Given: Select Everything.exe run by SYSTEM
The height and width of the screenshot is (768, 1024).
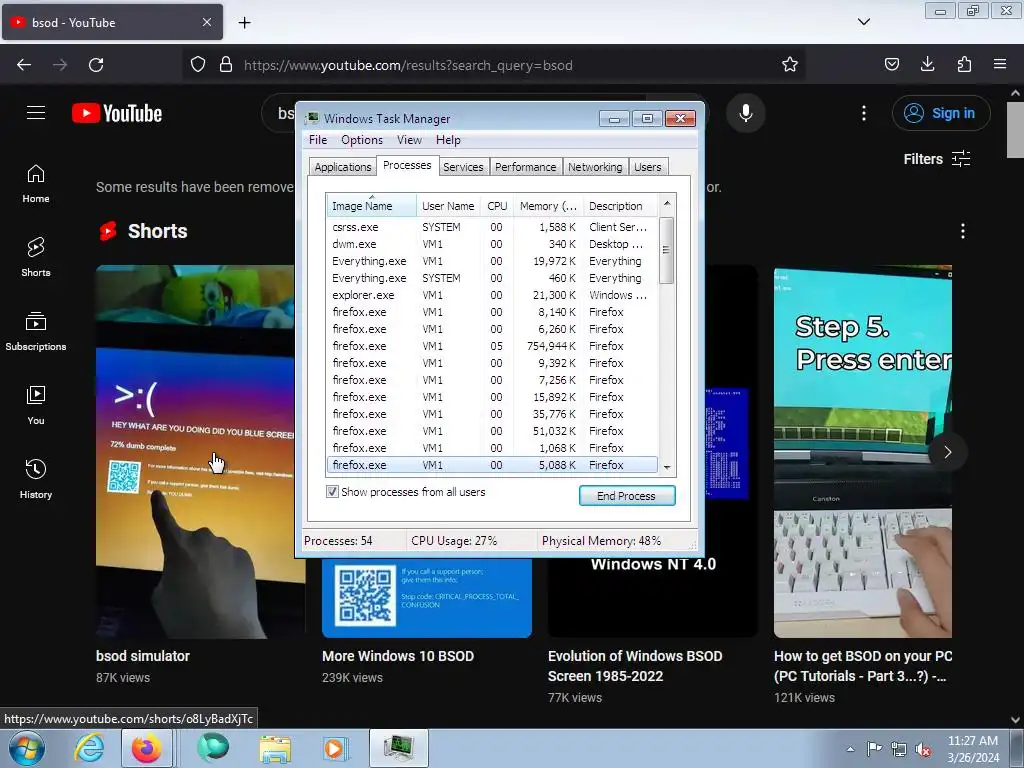Looking at the screenshot, I should point(492,278).
